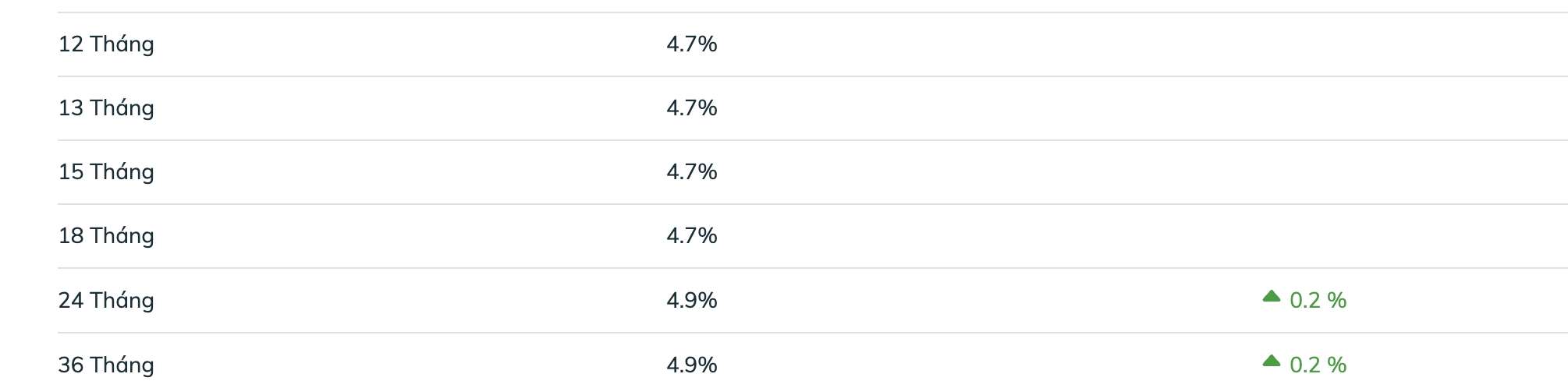Viewport: 1568px width, 388px height.
Task: Select the 4.9% rate for 36 Tháng
Action: [x=692, y=365]
